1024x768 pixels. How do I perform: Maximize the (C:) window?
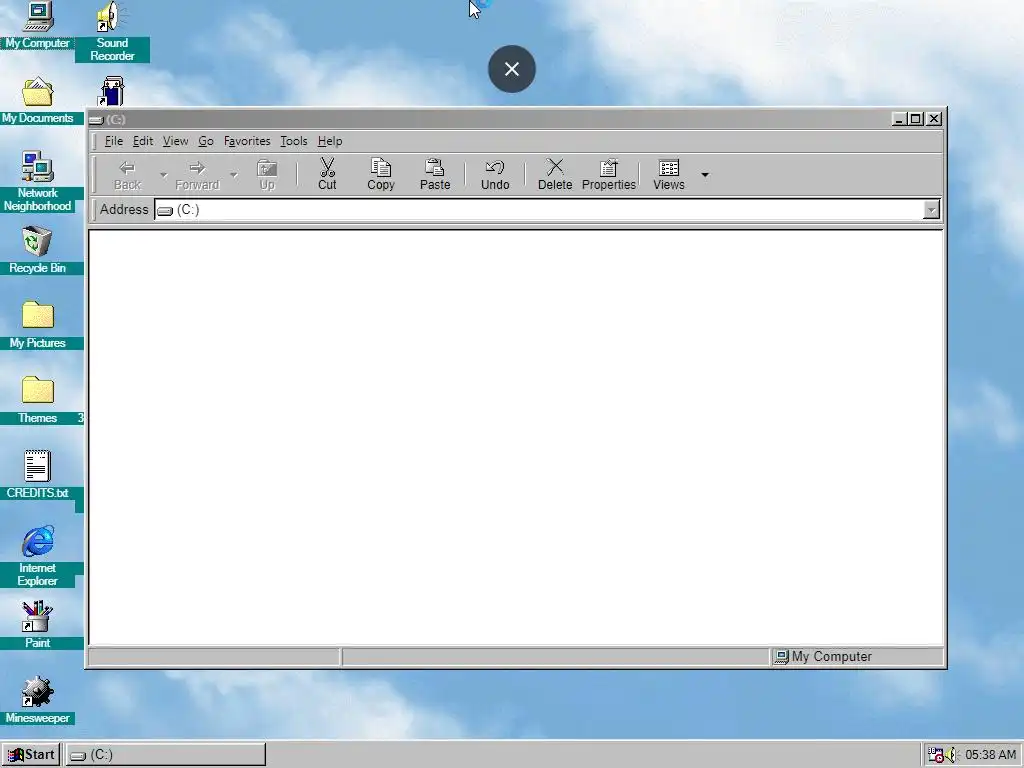tap(916, 119)
